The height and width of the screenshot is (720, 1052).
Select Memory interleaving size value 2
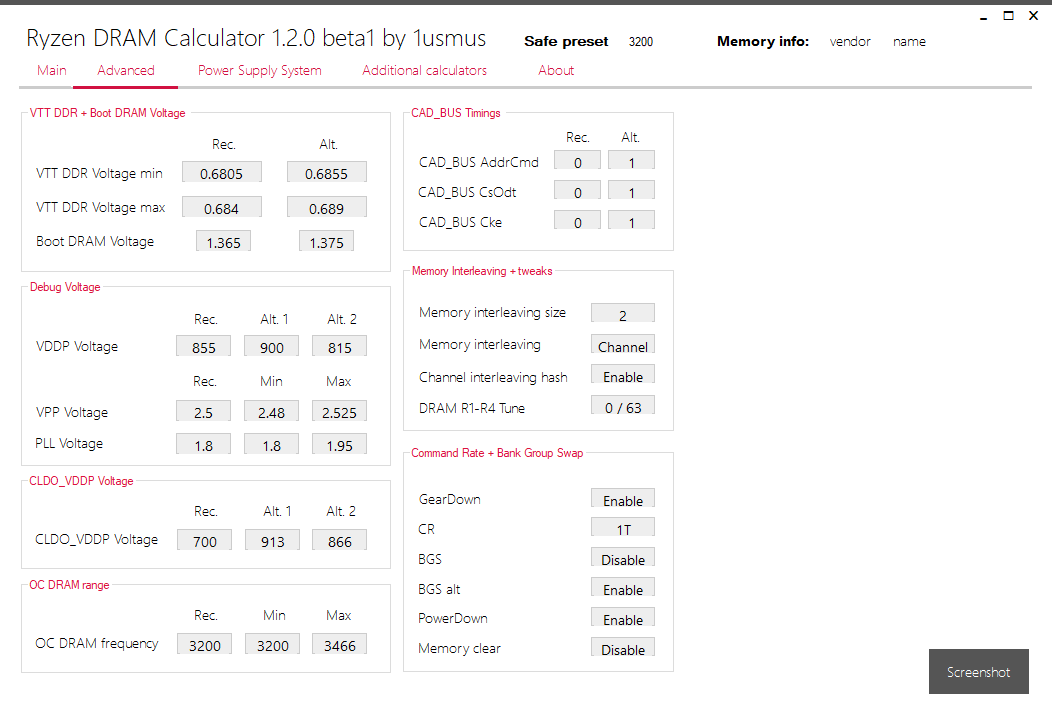(623, 314)
